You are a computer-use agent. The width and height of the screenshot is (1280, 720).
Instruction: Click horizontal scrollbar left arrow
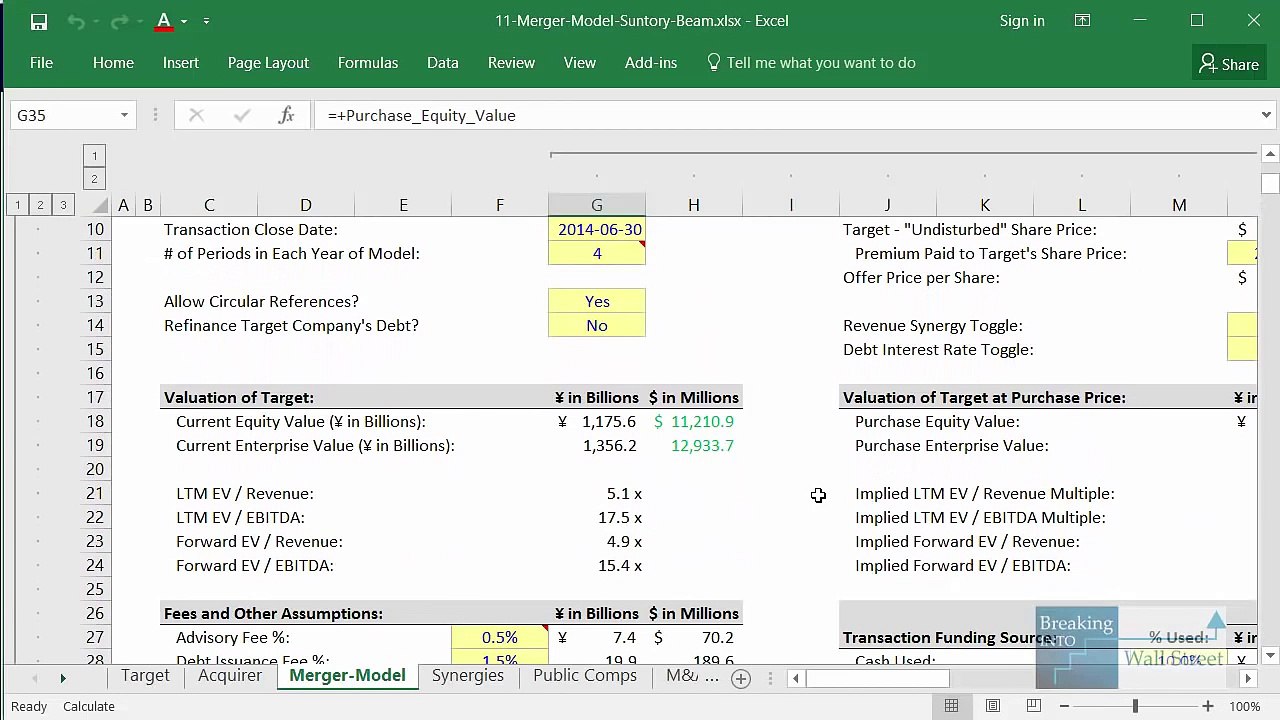click(795, 679)
